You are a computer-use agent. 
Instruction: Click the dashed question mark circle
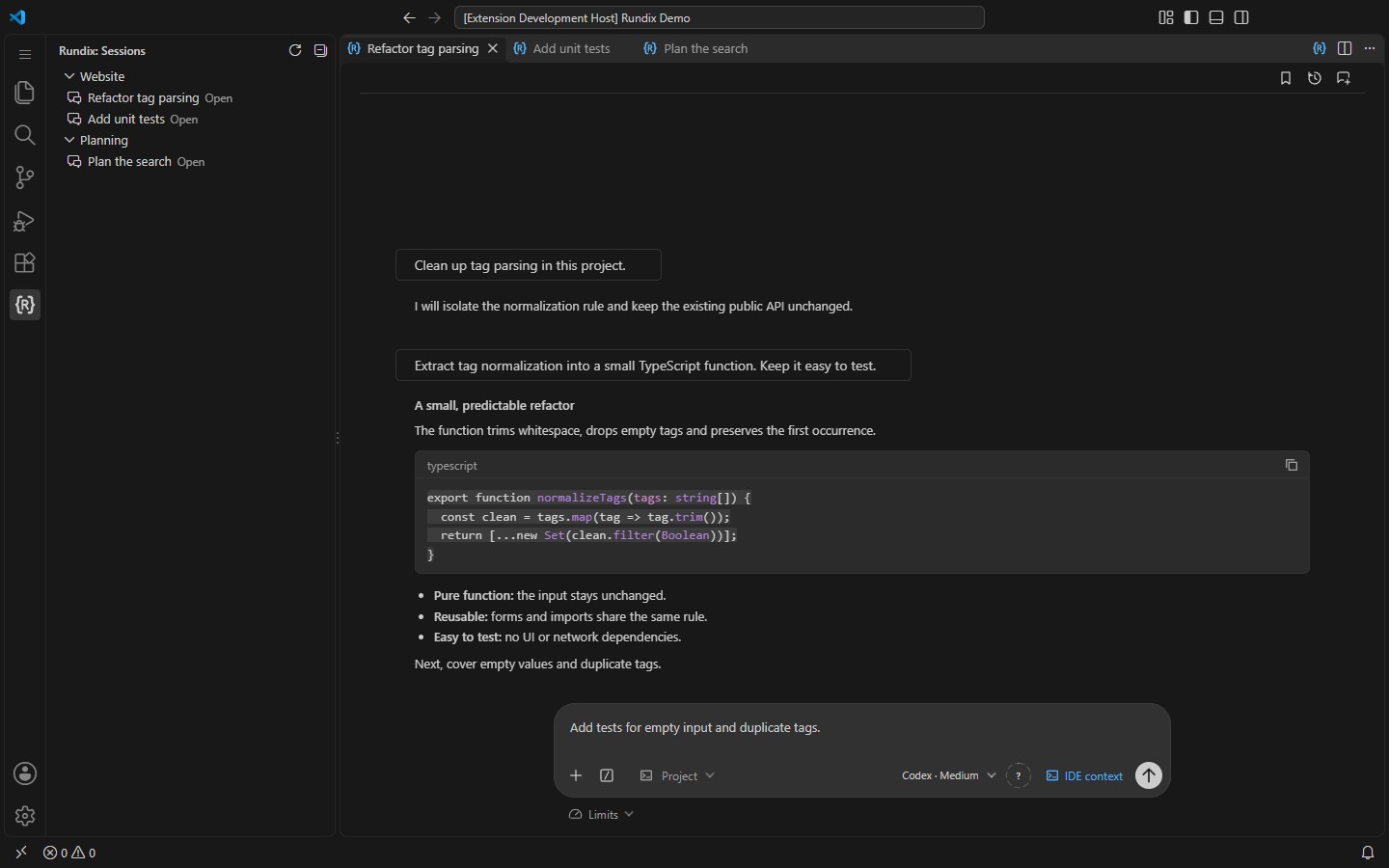1019,775
